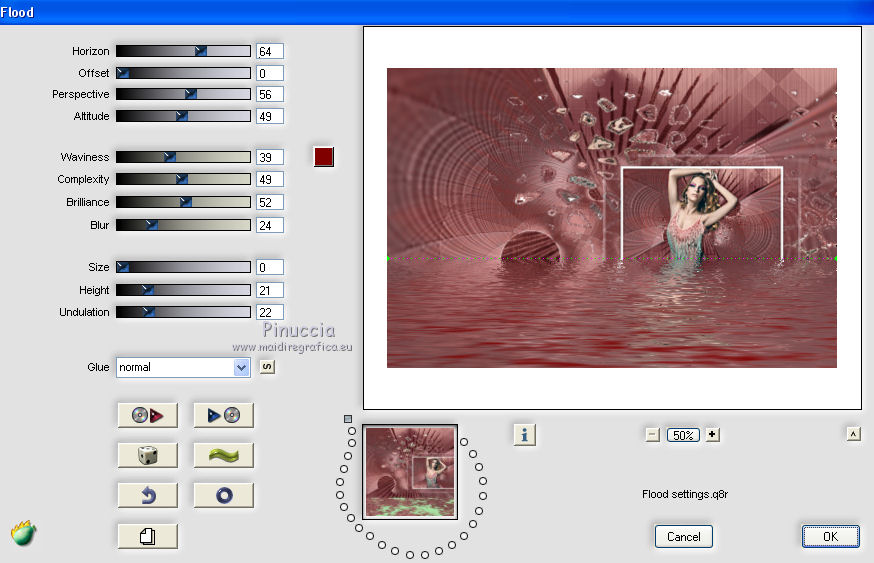Click the load settings disc-to-arrow button
874x563 pixels.
[x=148, y=415]
